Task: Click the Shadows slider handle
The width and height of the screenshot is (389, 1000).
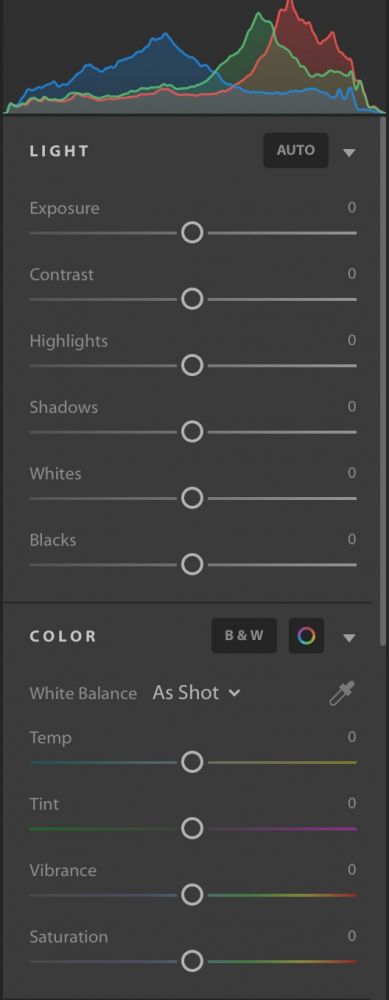Action: click(x=192, y=432)
